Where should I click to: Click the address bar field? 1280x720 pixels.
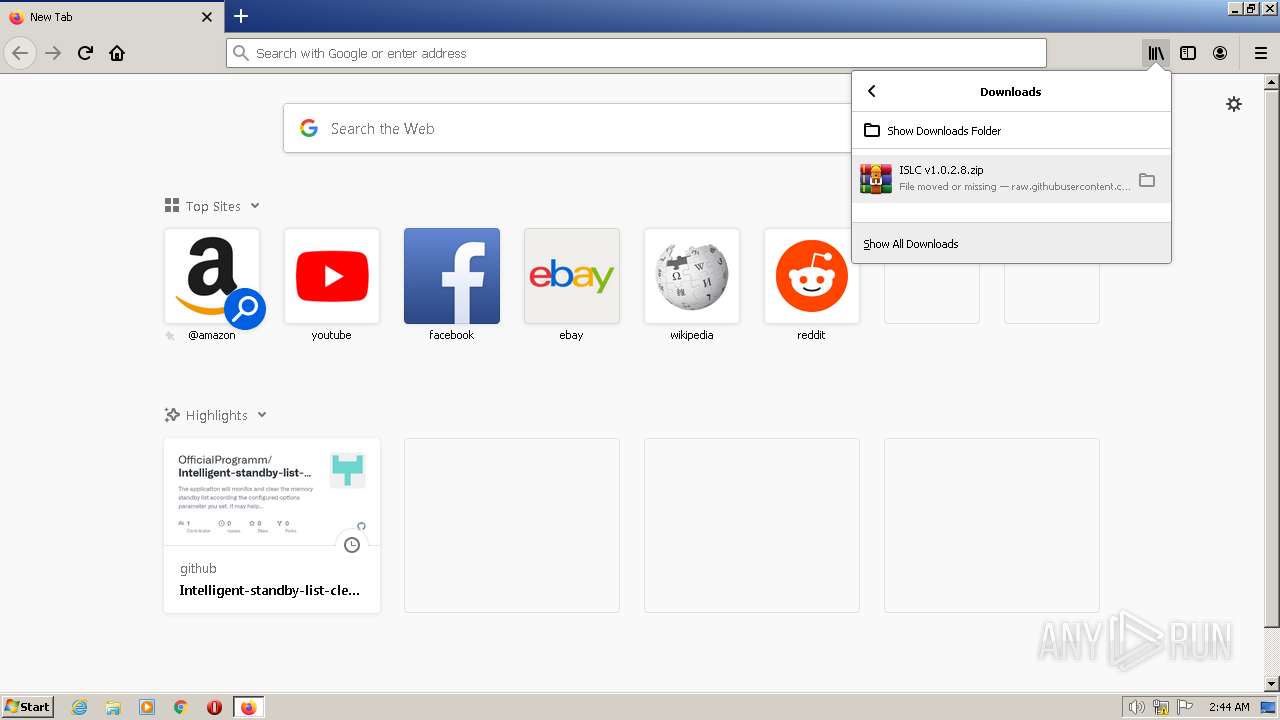[x=636, y=53]
